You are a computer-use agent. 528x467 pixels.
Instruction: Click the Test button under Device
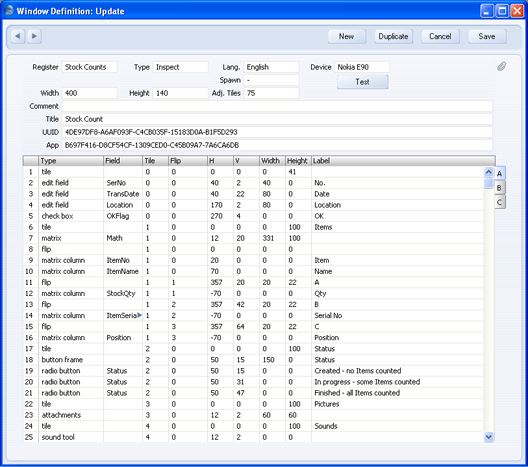(x=362, y=82)
